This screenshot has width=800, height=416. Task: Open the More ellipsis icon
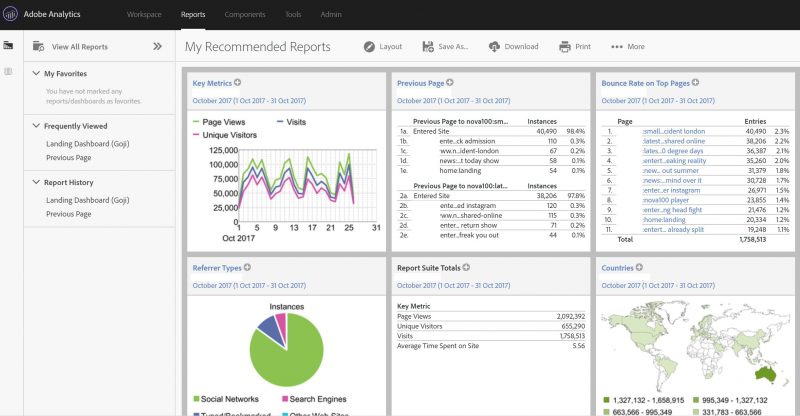coord(617,46)
